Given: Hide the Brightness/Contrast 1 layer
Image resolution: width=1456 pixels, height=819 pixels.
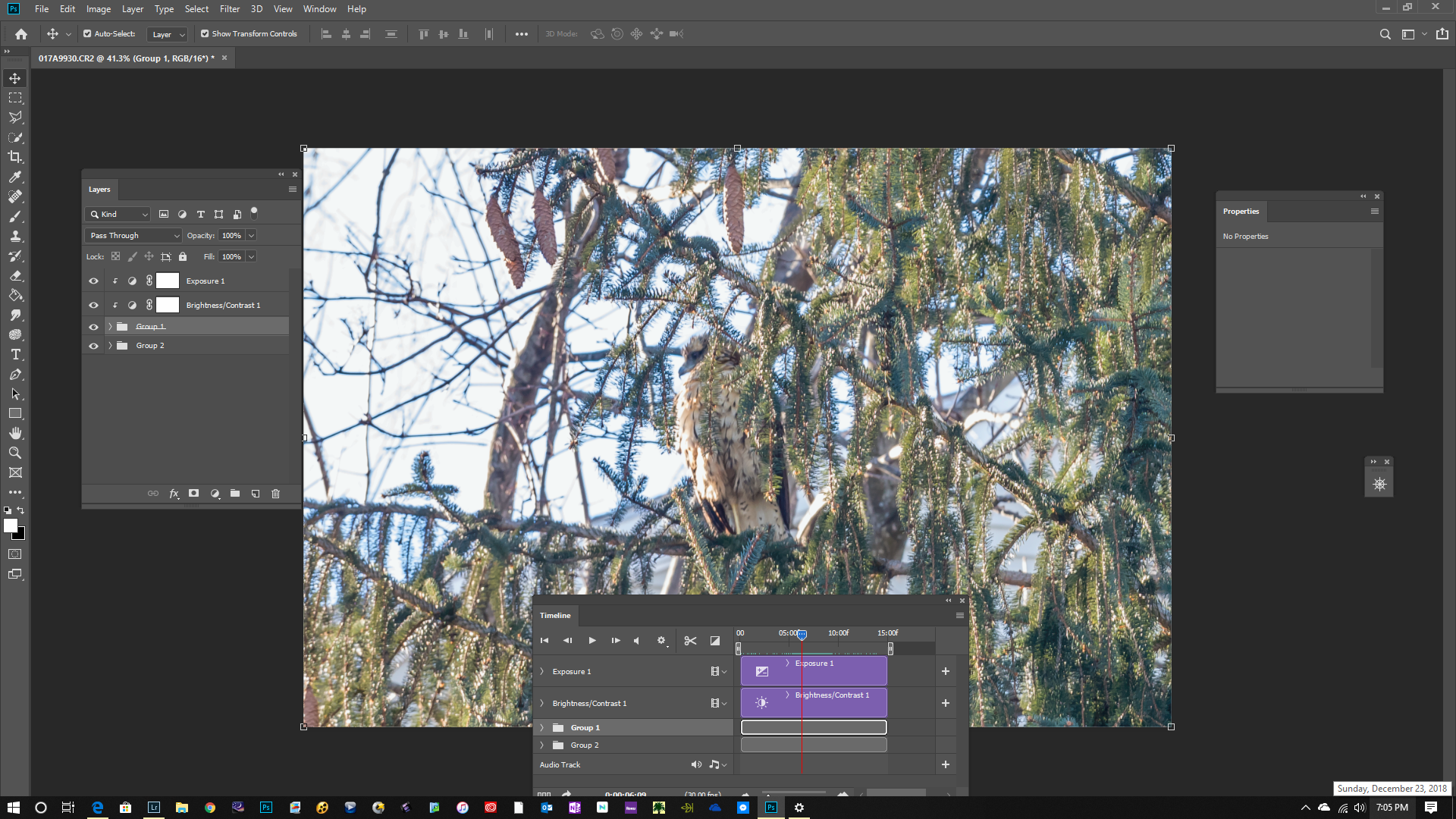Looking at the screenshot, I should [93, 306].
